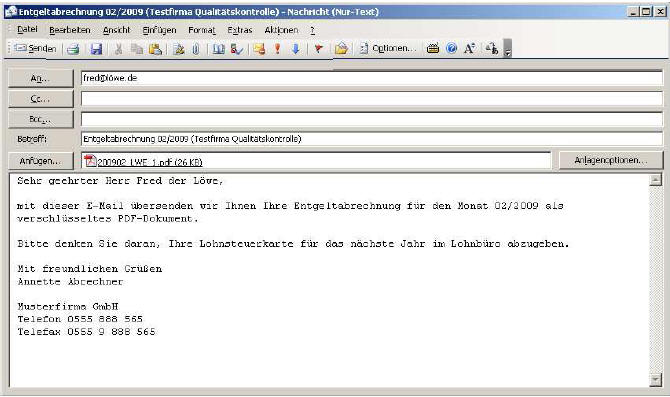
Task: Open the Bearbeiten menu
Action: point(70,30)
